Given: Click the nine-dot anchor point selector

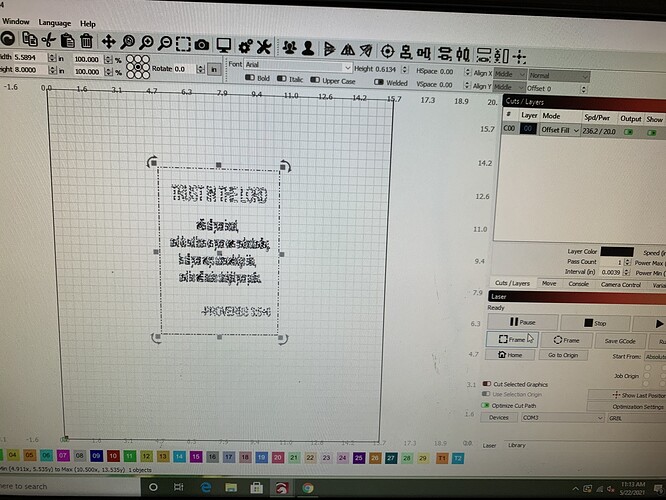Looking at the screenshot, I should pyautogui.click(x=138, y=67).
